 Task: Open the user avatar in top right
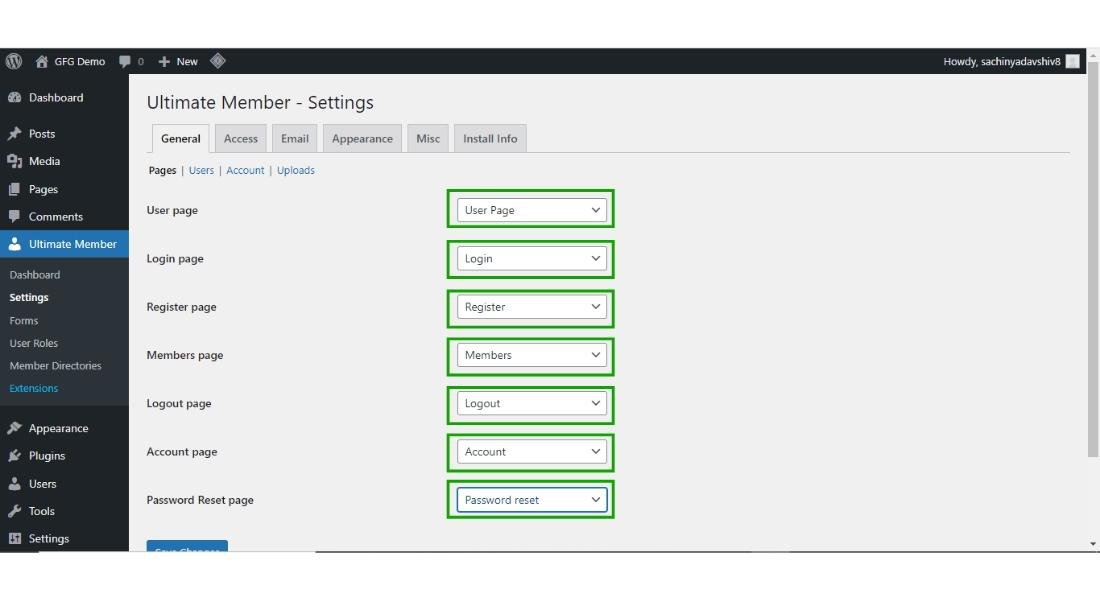1073,61
